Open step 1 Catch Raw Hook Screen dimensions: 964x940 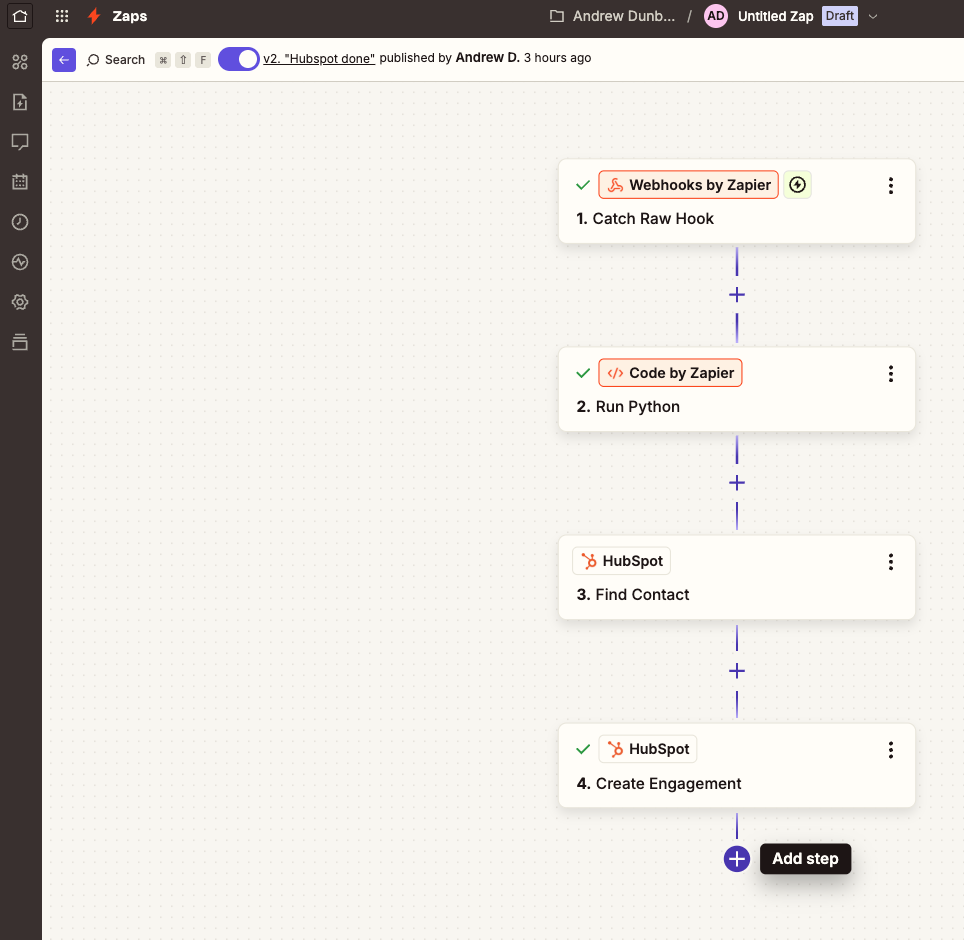[x=737, y=201]
